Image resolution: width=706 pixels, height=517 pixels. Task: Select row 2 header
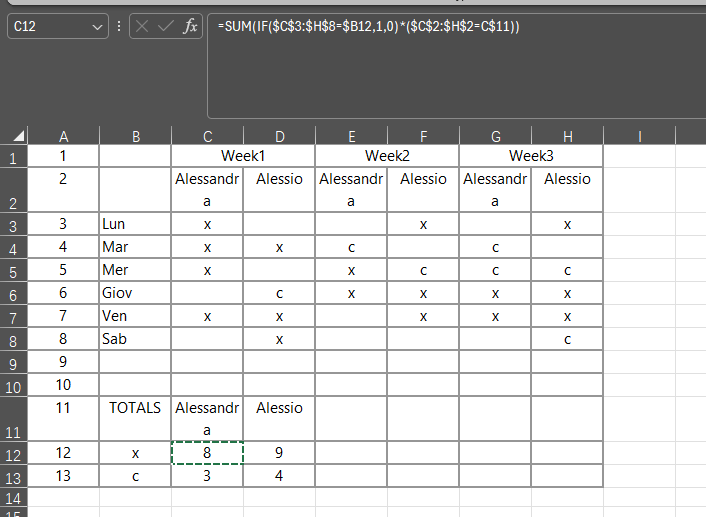tap(13, 190)
